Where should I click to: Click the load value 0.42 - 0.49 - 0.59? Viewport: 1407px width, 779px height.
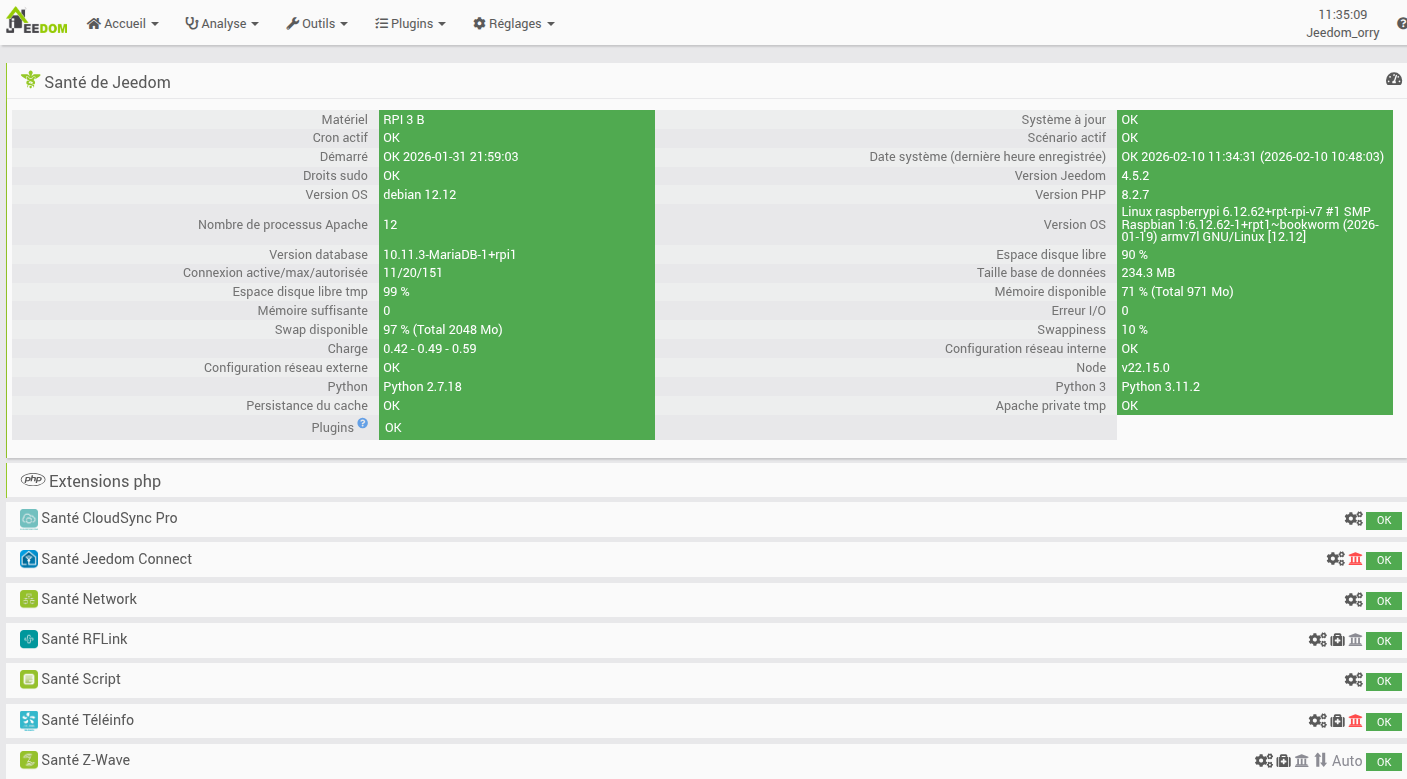[x=430, y=349]
